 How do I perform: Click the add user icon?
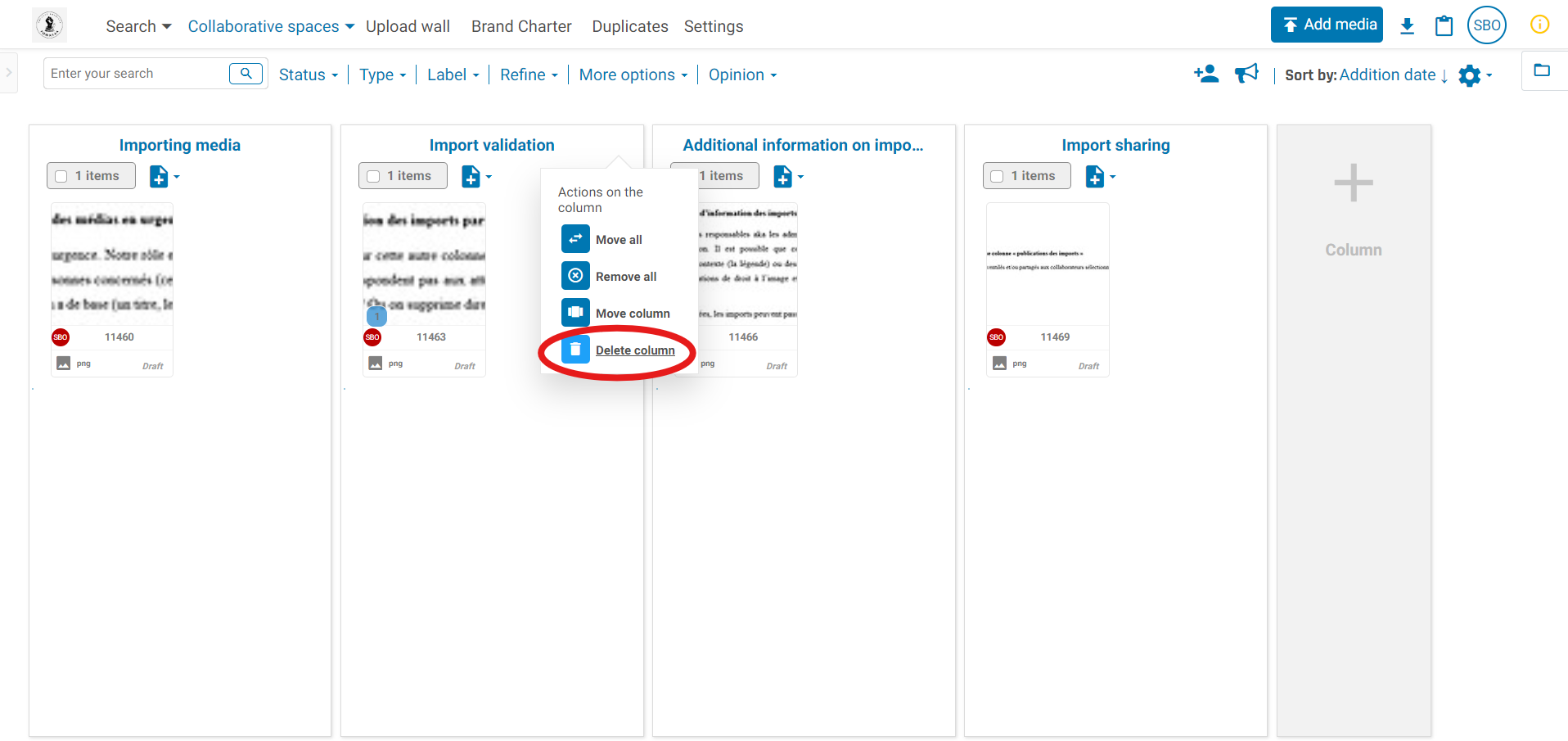pos(1205,75)
